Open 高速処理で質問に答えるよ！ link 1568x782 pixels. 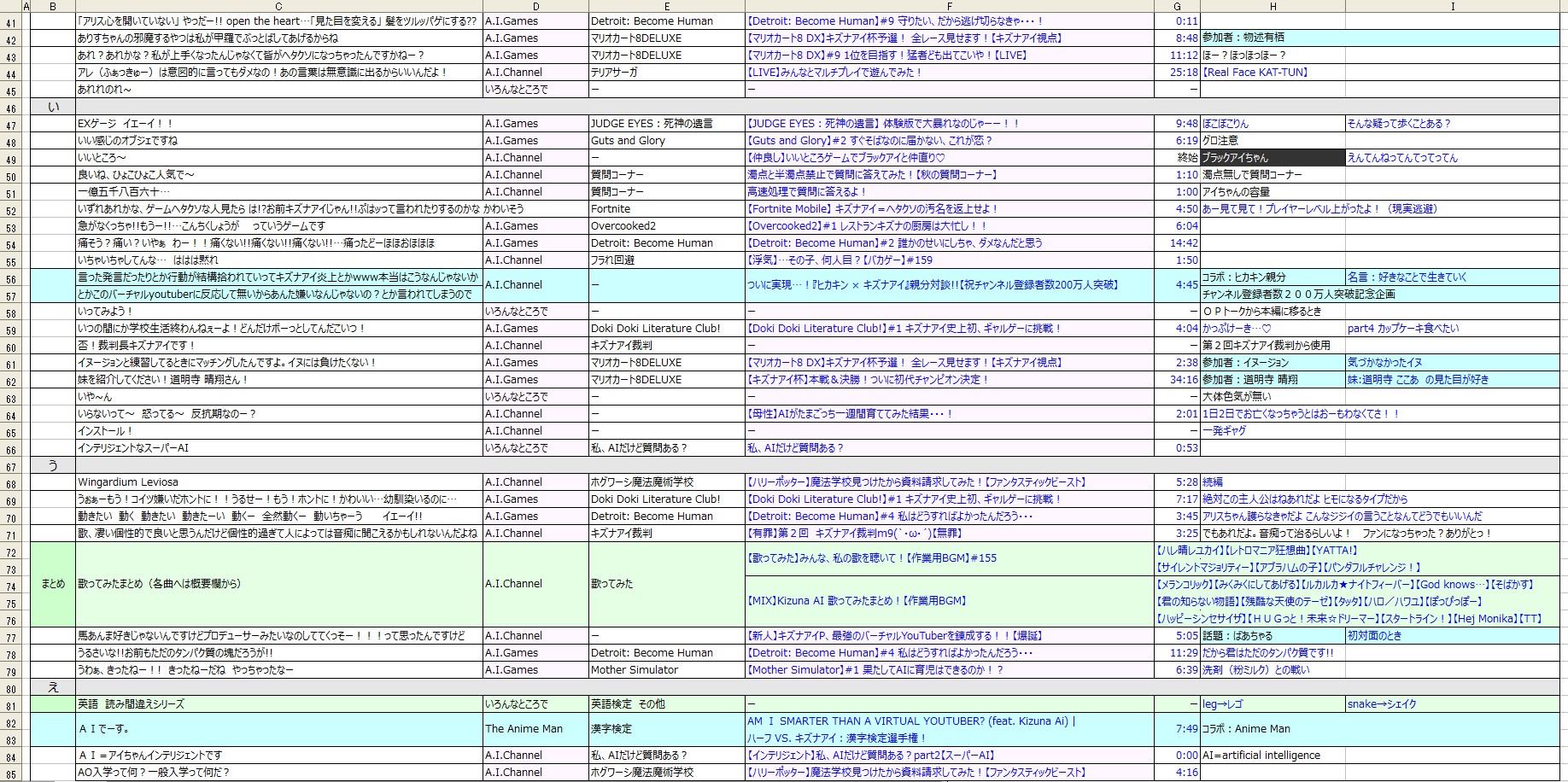pyautogui.click(x=807, y=192)
